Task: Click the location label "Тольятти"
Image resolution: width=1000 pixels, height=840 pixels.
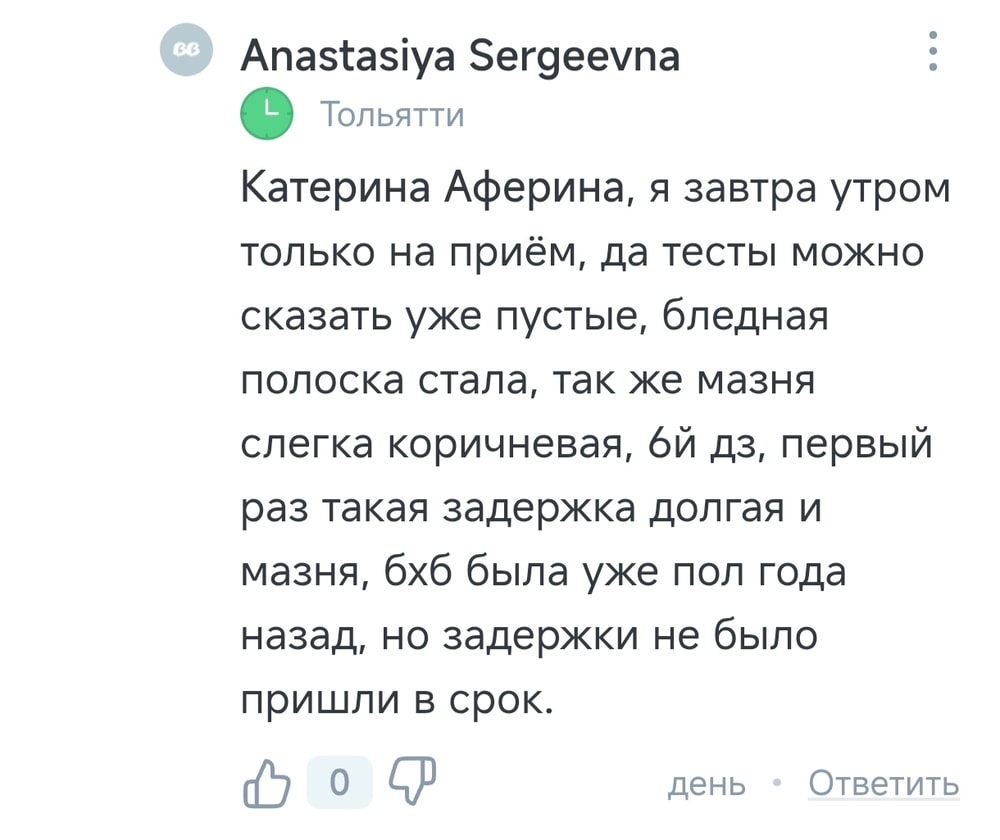Action: pyautogui.click(x=393, y=113)
